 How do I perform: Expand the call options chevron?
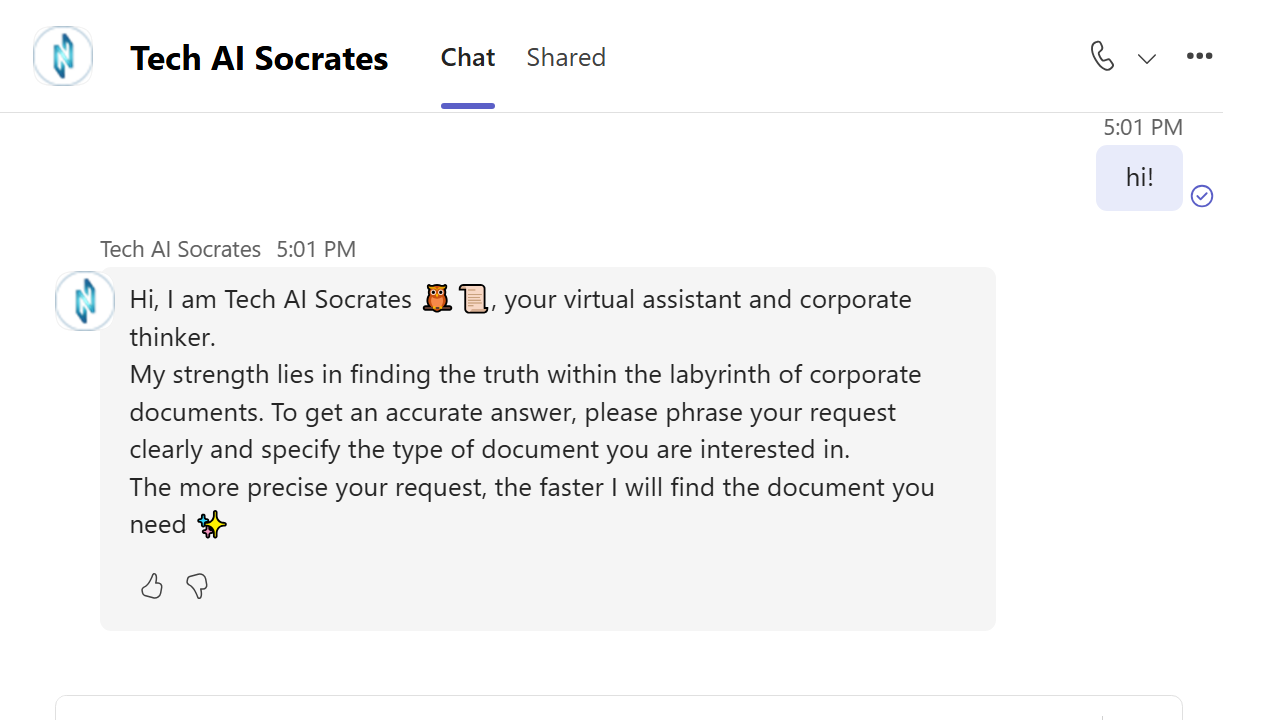tap(1147, 58)
